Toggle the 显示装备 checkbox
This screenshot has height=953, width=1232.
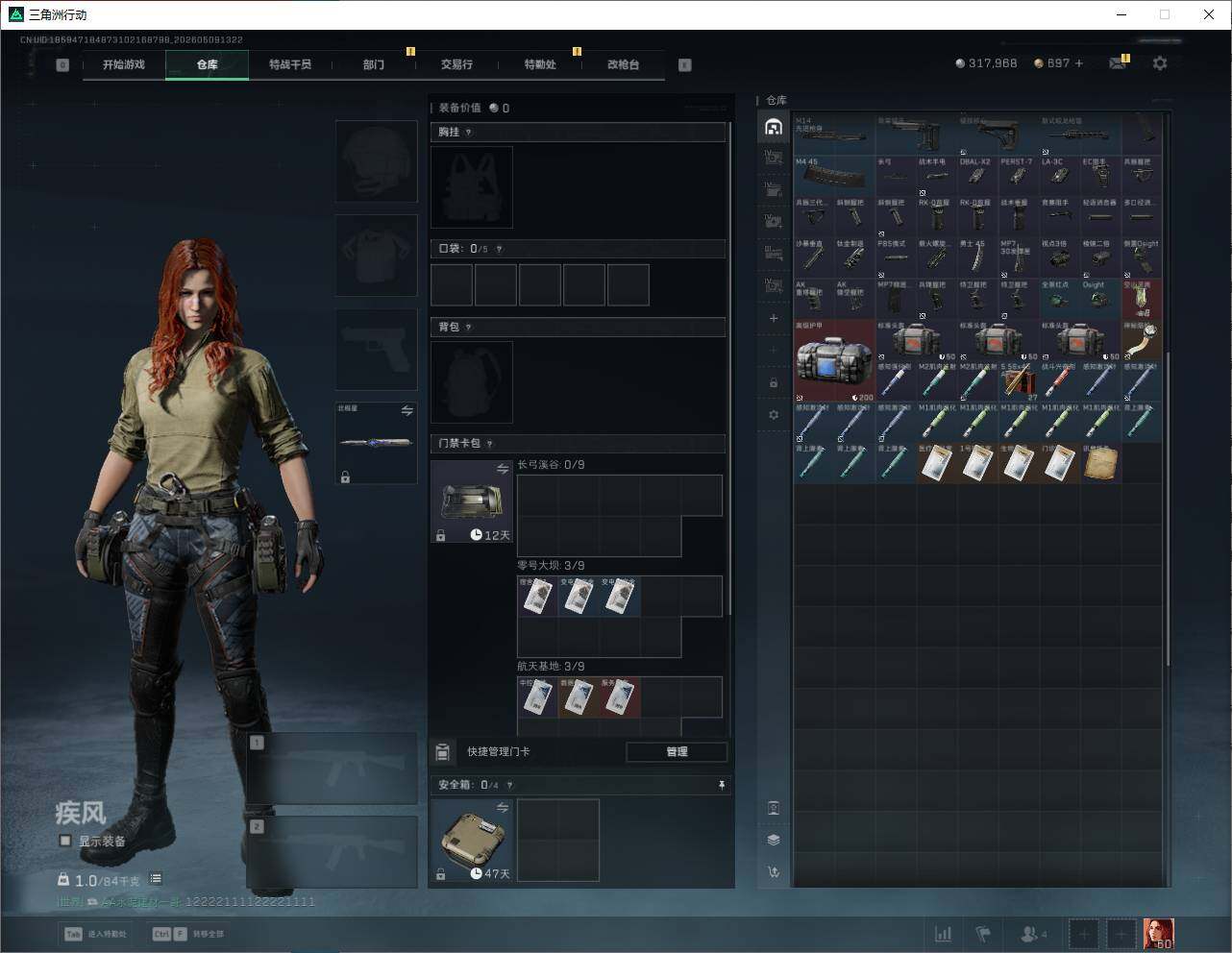click(x=65, y=841)
